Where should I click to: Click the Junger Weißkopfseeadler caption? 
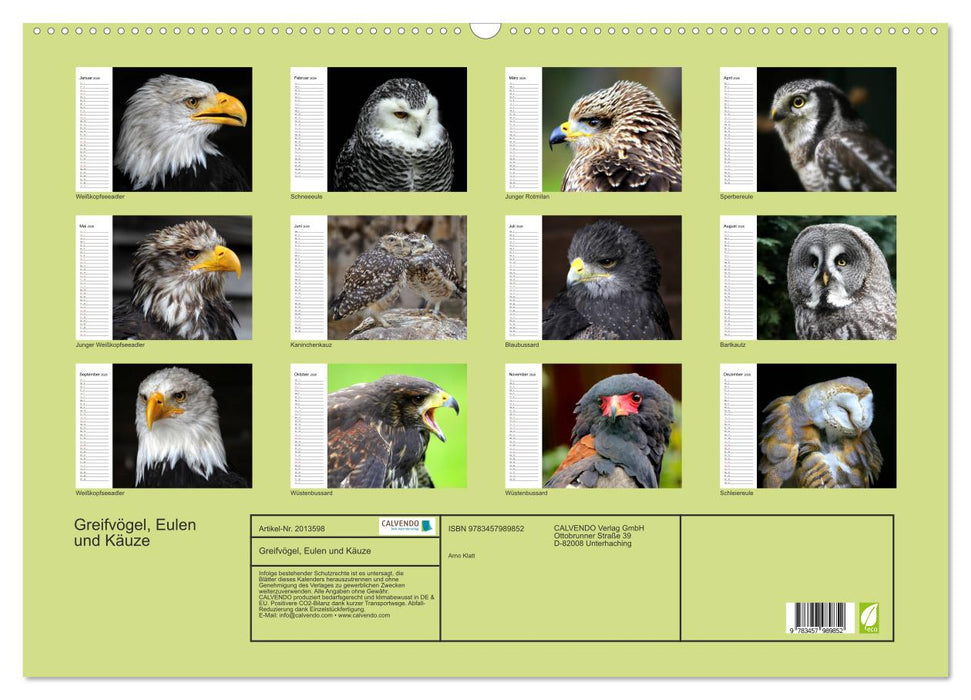pos(111,345)
